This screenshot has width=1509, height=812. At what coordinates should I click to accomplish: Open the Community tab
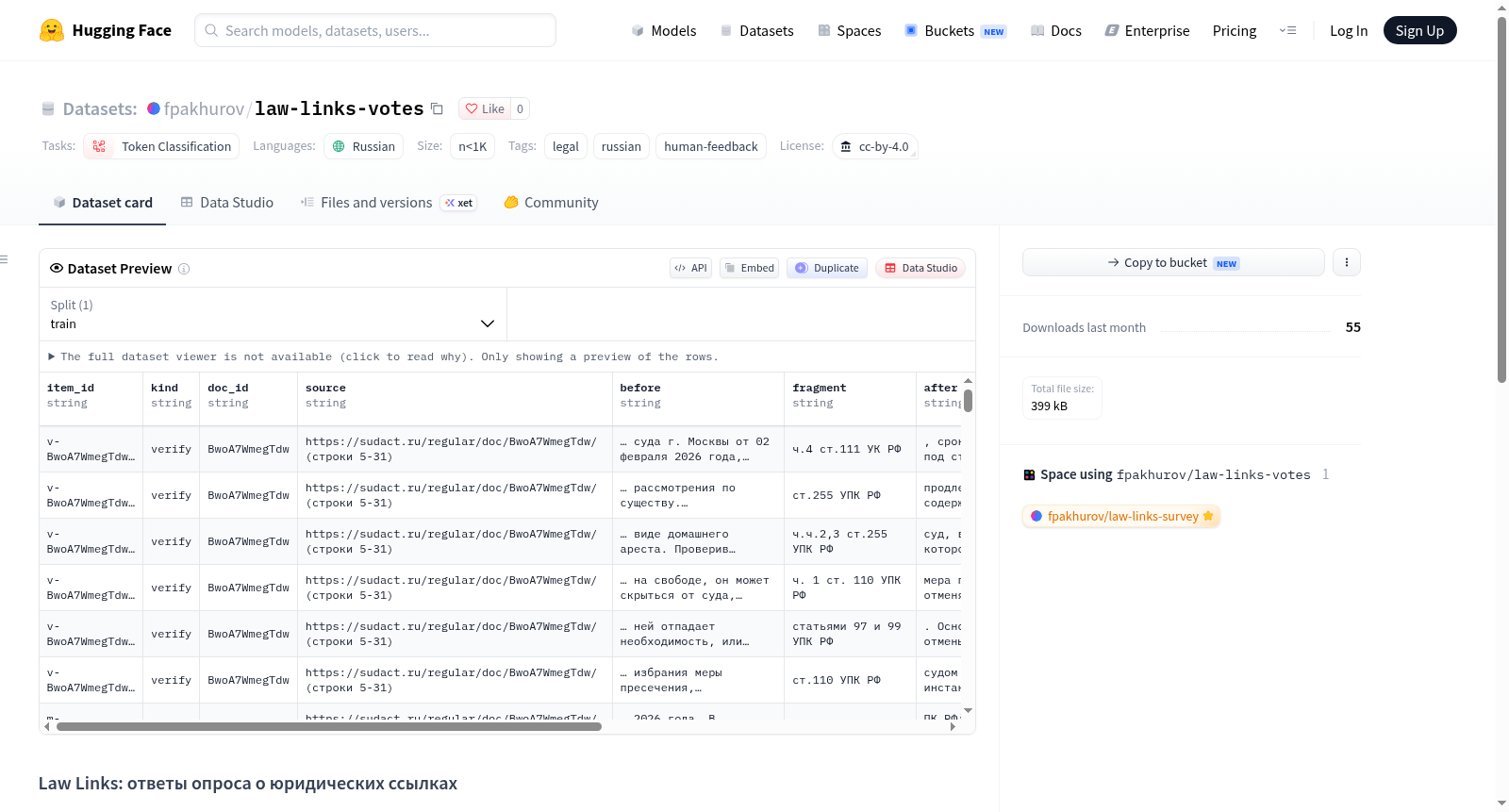(x=551, y=202)
